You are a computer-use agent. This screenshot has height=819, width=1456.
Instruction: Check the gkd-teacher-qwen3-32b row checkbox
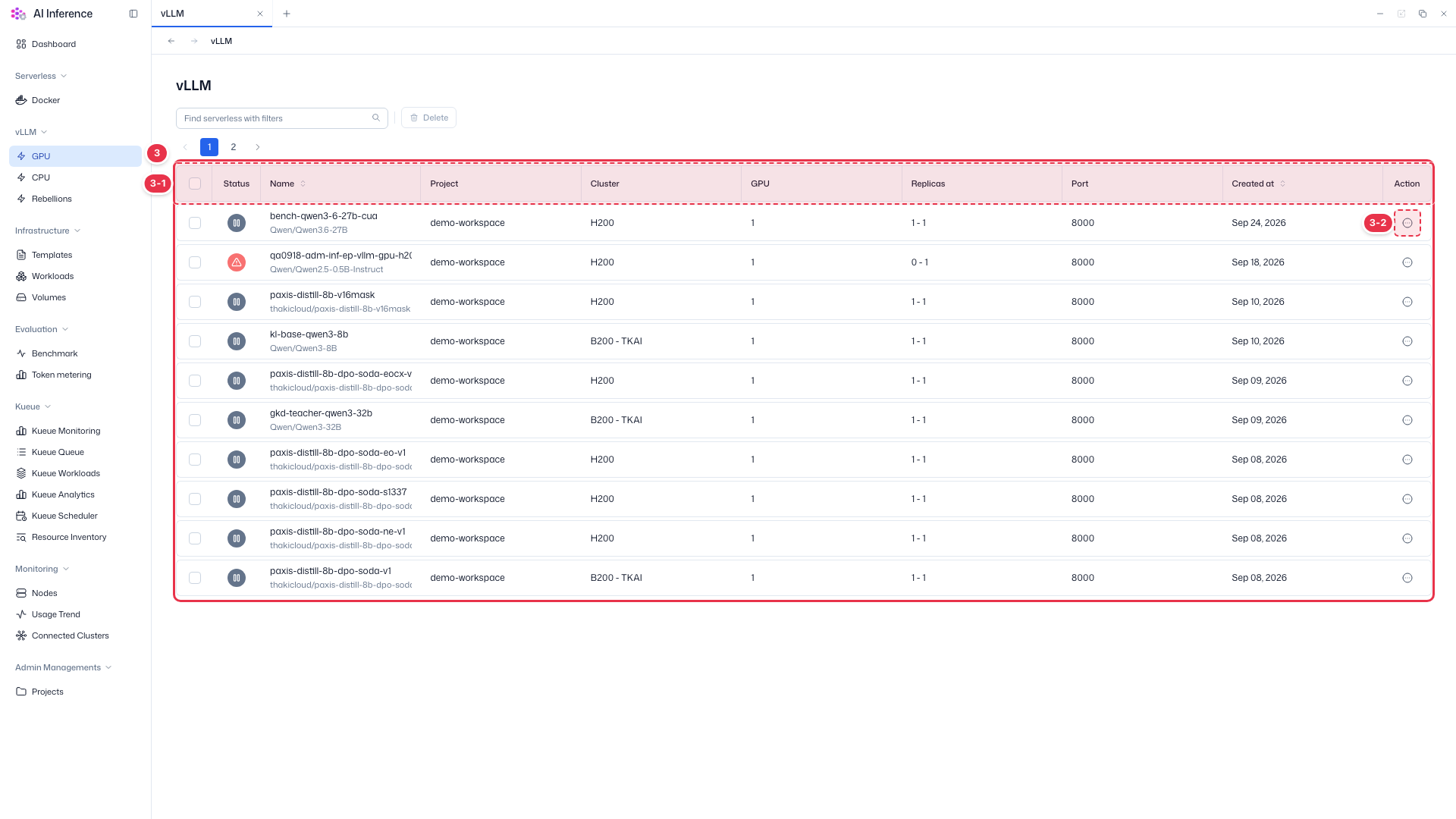click(x=195, y=420)
